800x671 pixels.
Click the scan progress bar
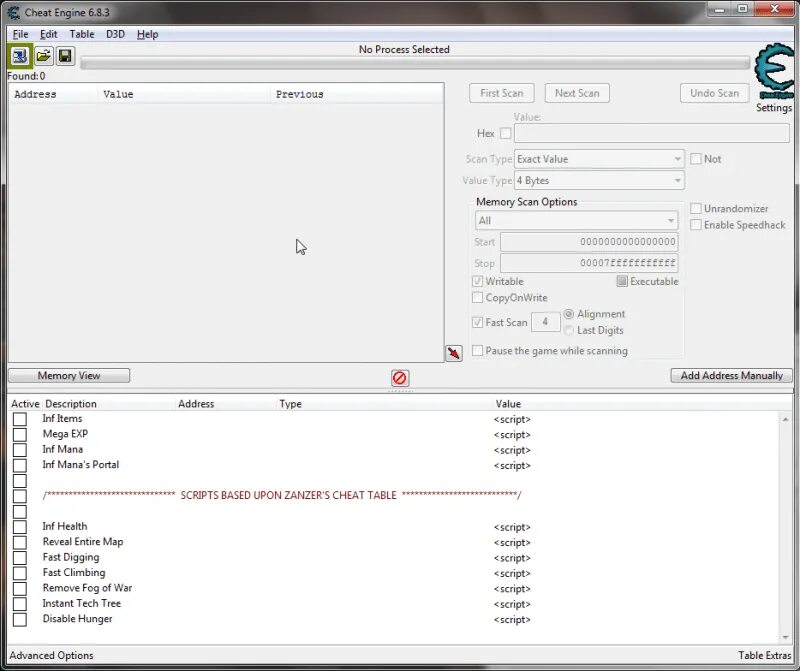(415, 63)
